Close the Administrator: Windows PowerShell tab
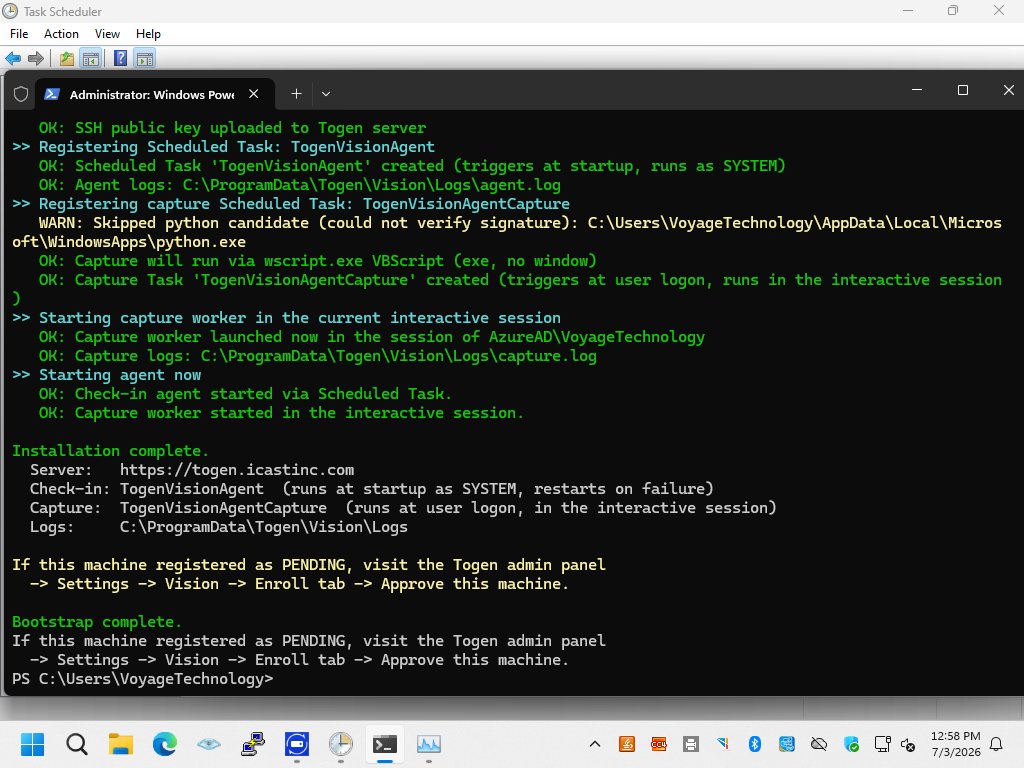 point(254,94)
